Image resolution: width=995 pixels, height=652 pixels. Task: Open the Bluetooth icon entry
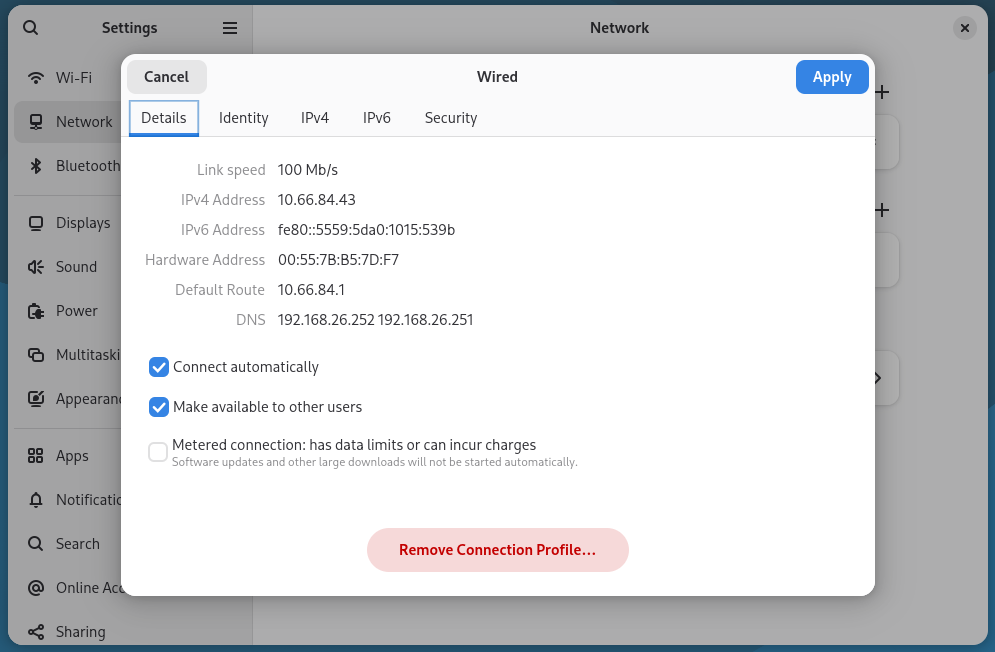36,166
